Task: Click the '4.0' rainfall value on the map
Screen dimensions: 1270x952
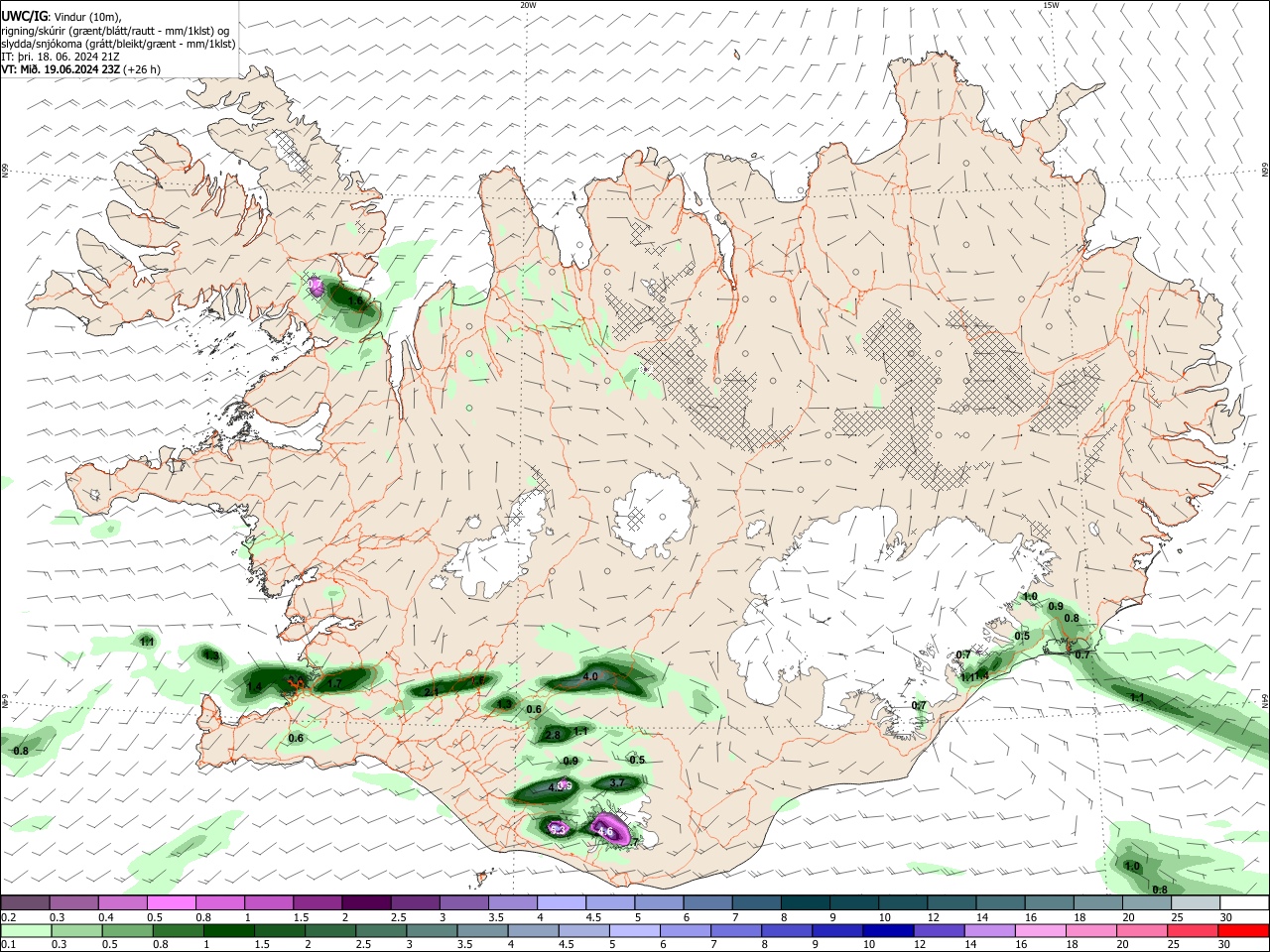Action: [x=590, y=676]
